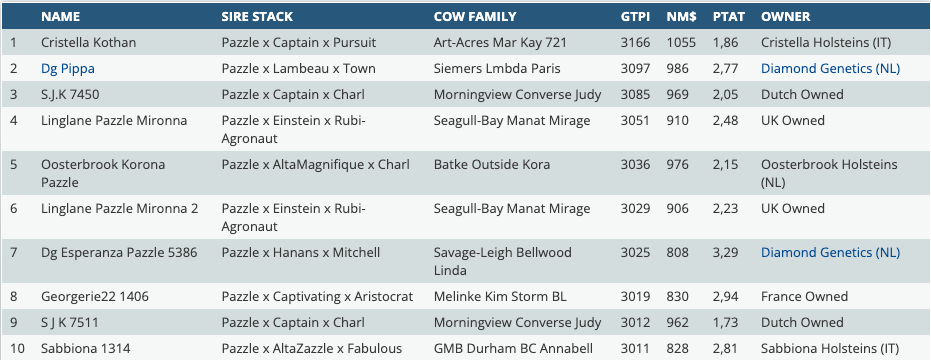Select GTPI value 3166

(635, 43)
